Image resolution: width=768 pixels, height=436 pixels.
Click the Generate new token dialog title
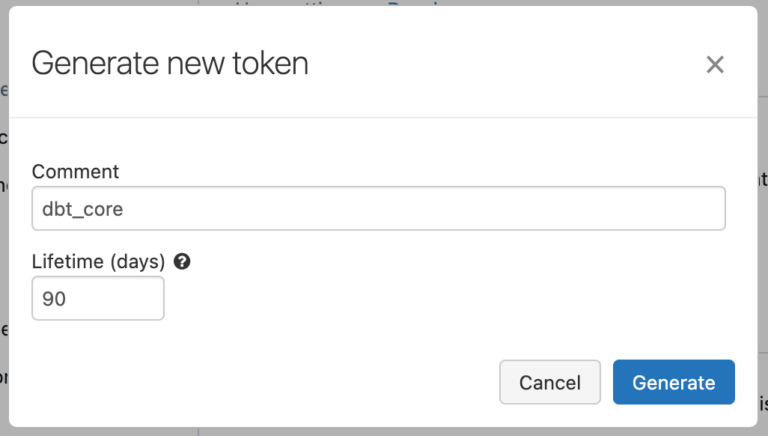point(170,64)
